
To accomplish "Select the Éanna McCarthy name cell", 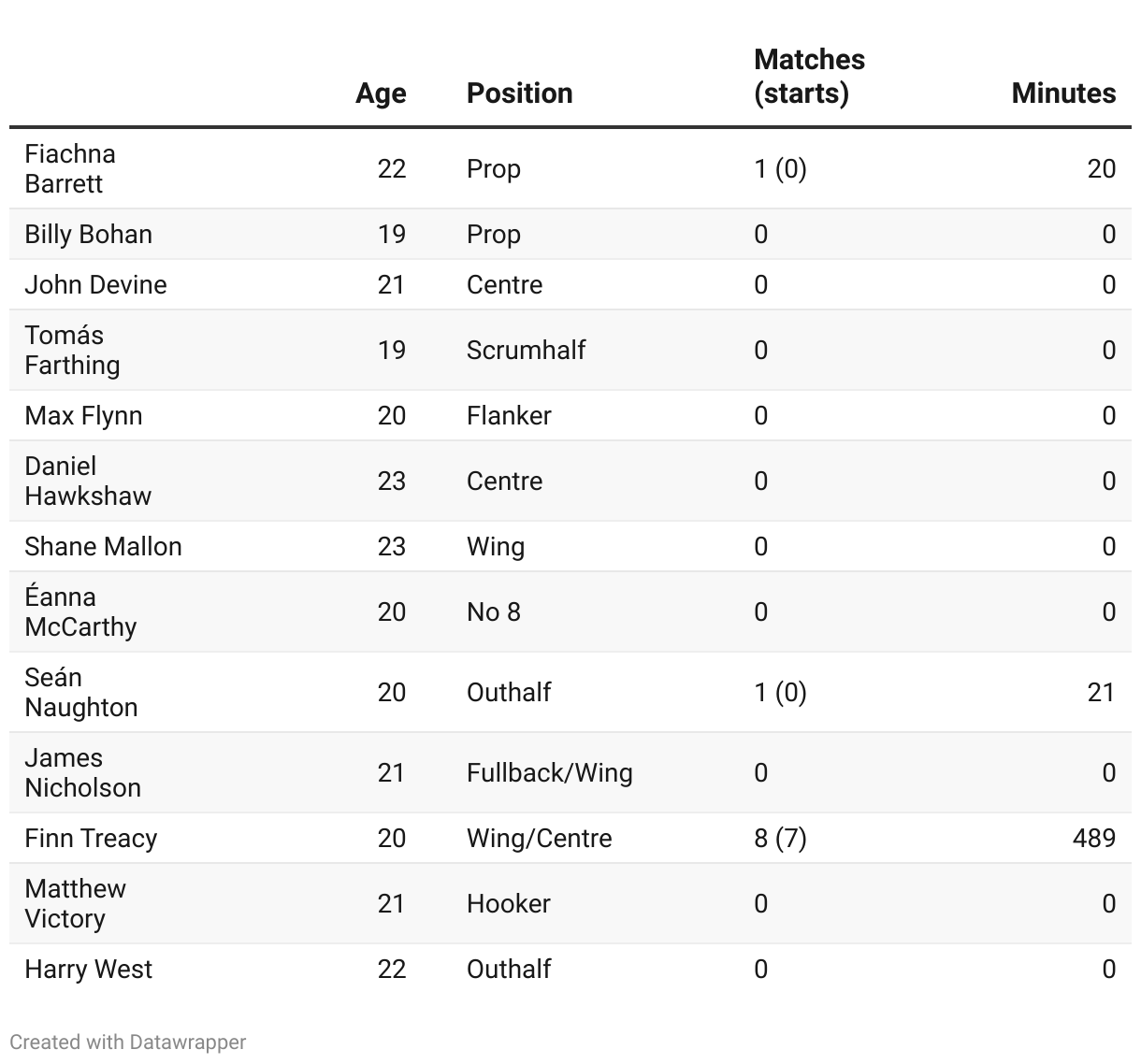I will [x=80, y=611].
